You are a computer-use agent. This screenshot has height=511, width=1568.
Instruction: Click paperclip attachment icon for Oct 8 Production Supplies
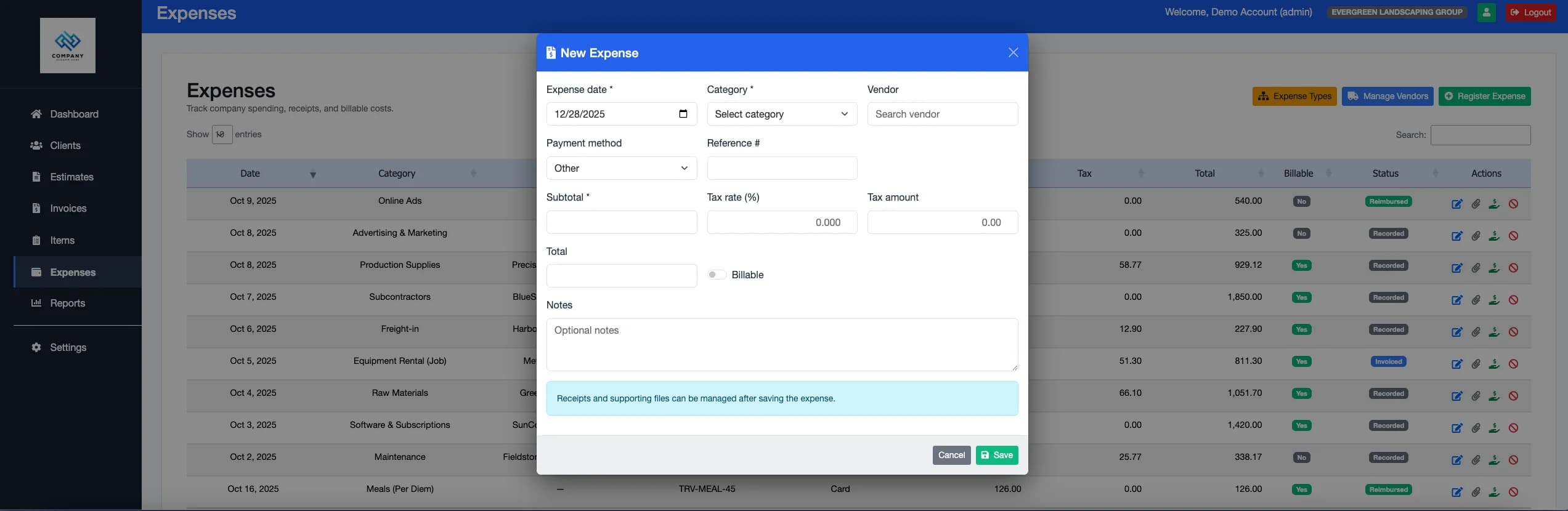pyautogui.click(x=1476, y=268)
